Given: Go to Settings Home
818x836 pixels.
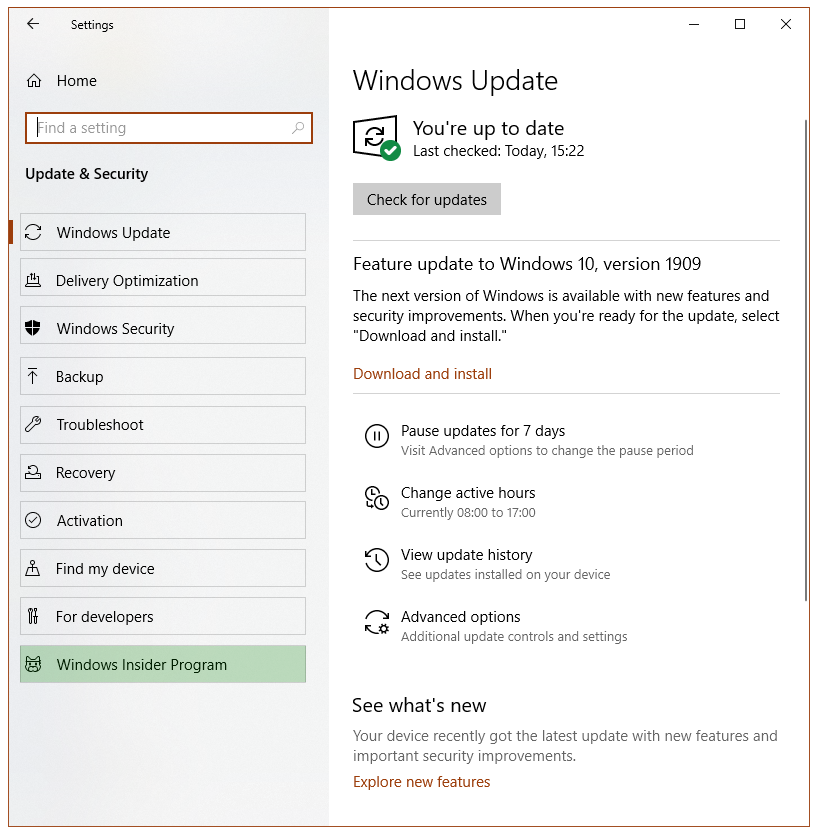Looking at the screenshot, I should point(62,81).
